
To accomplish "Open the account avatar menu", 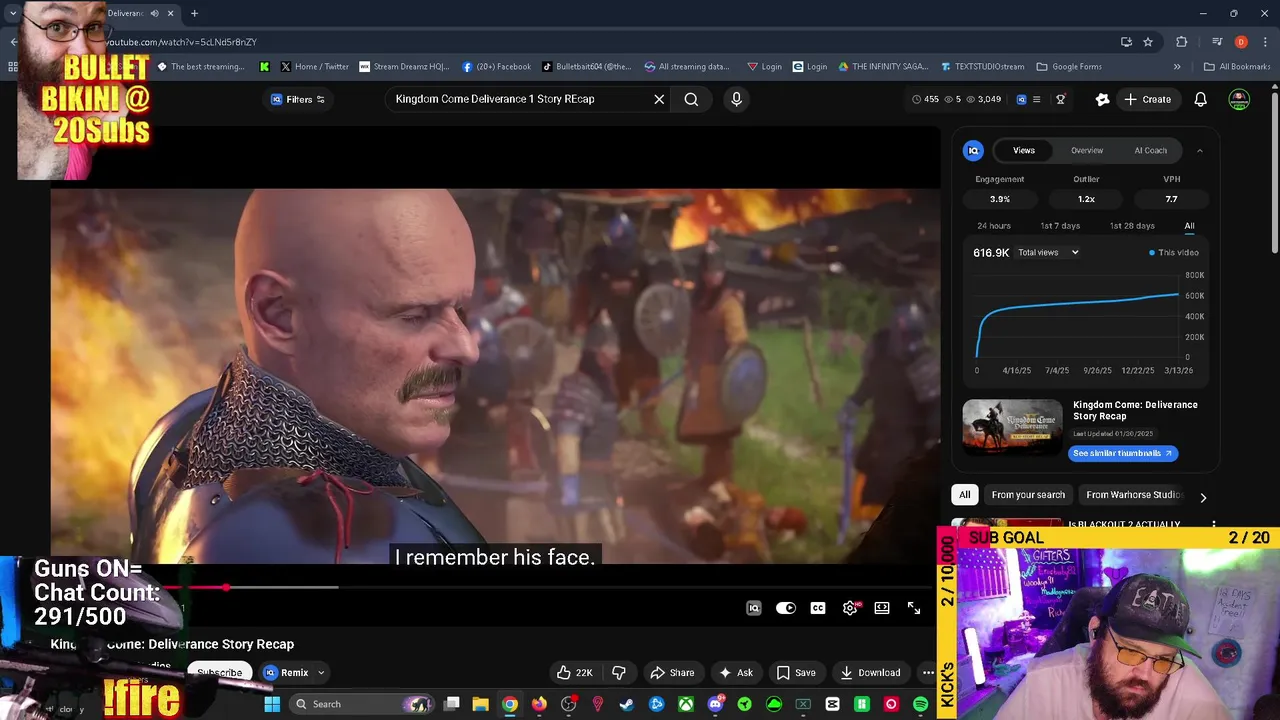I will pos(1239,99).
